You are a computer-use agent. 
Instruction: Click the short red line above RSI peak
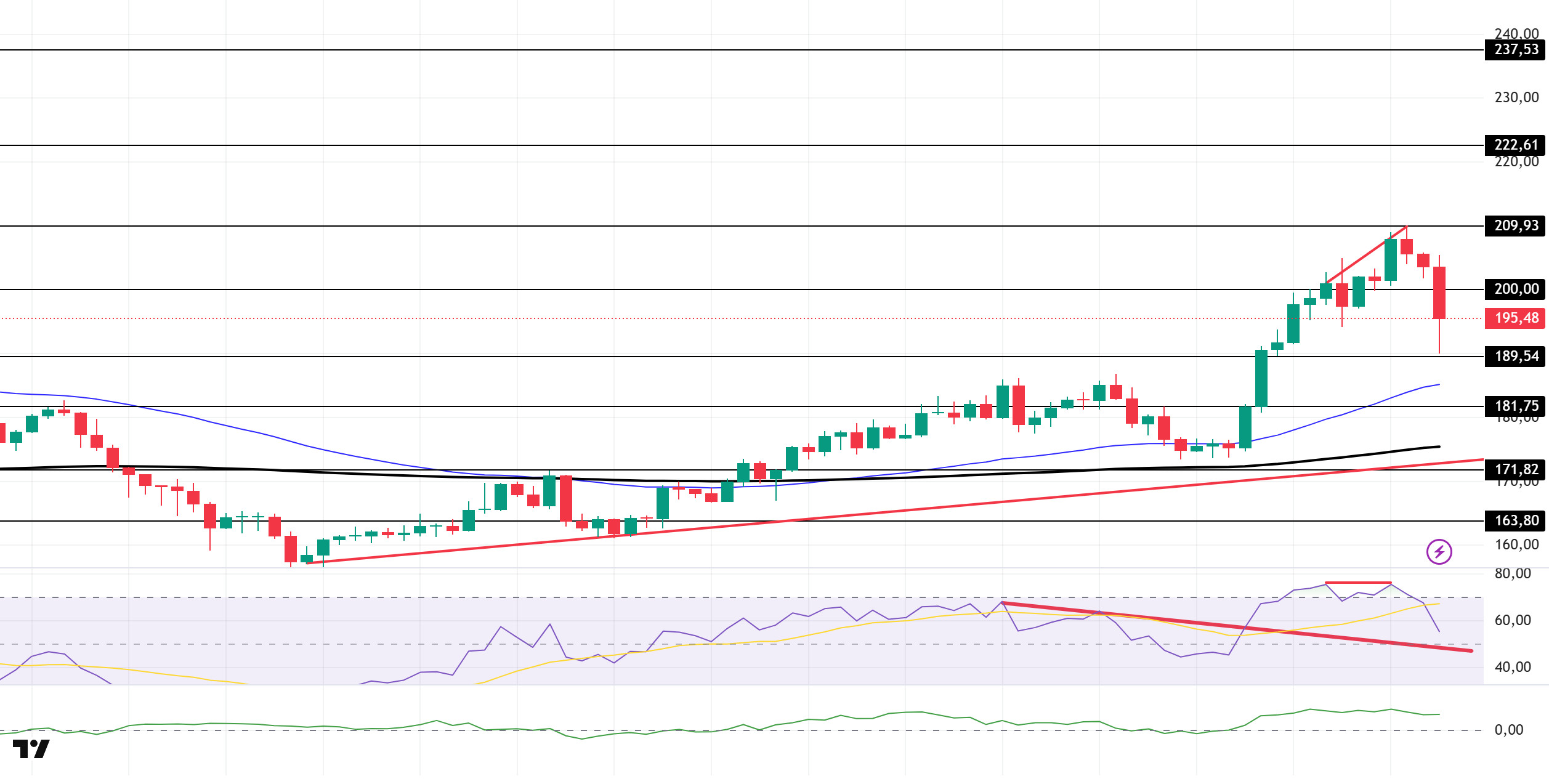click(x=1357, y=583)
